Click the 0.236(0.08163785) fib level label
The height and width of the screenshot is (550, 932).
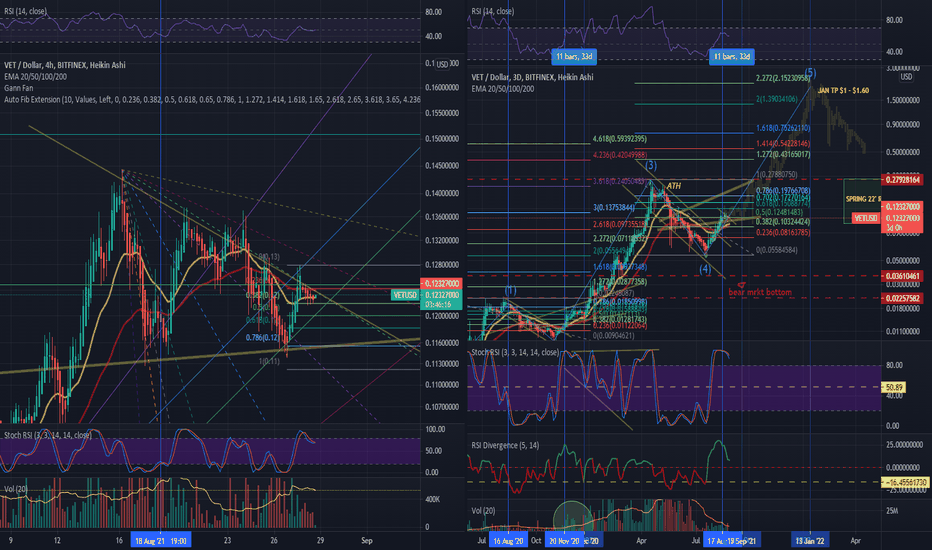(x=783, y=232)
